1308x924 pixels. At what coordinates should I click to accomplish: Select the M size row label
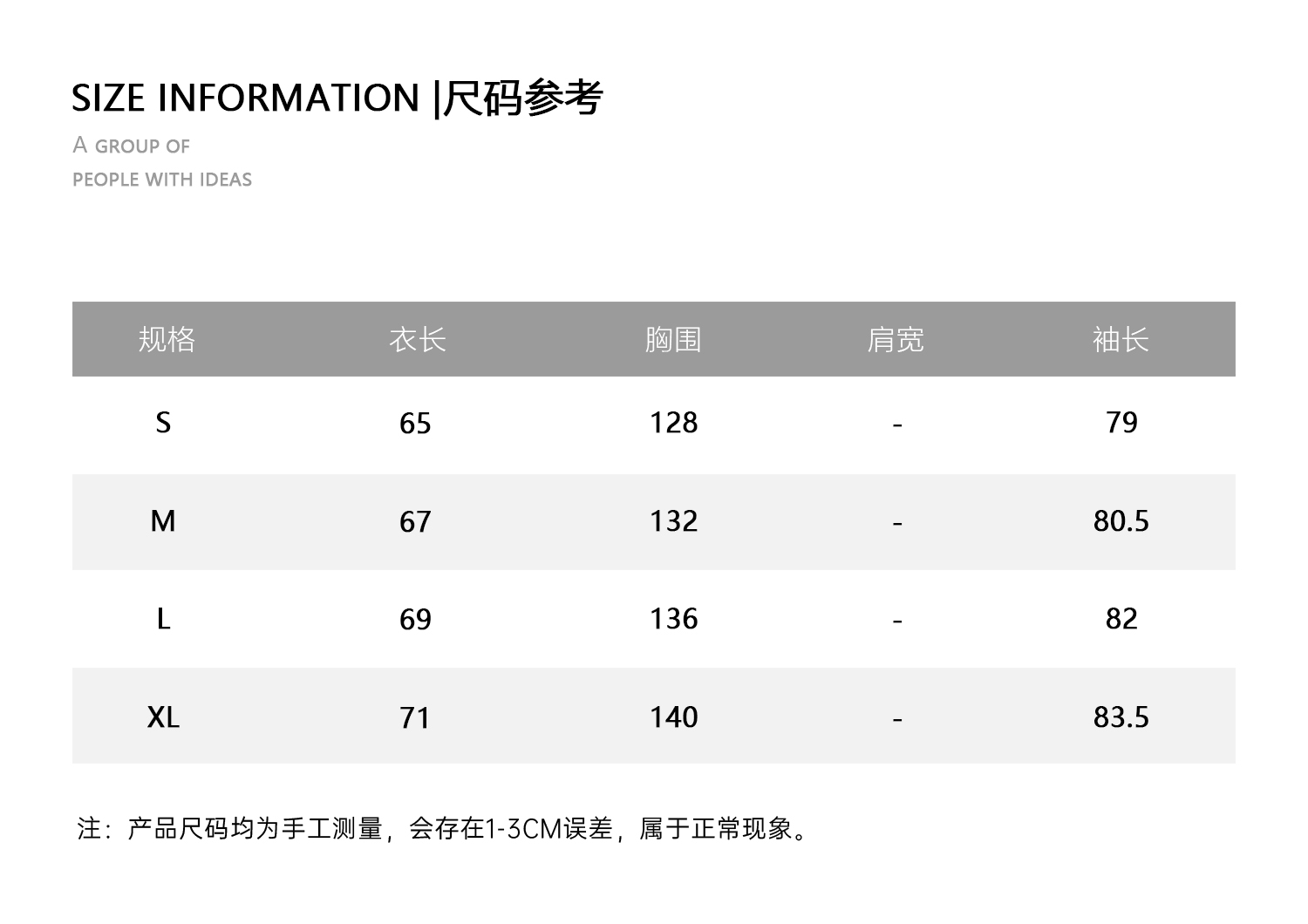coord(163,521)
